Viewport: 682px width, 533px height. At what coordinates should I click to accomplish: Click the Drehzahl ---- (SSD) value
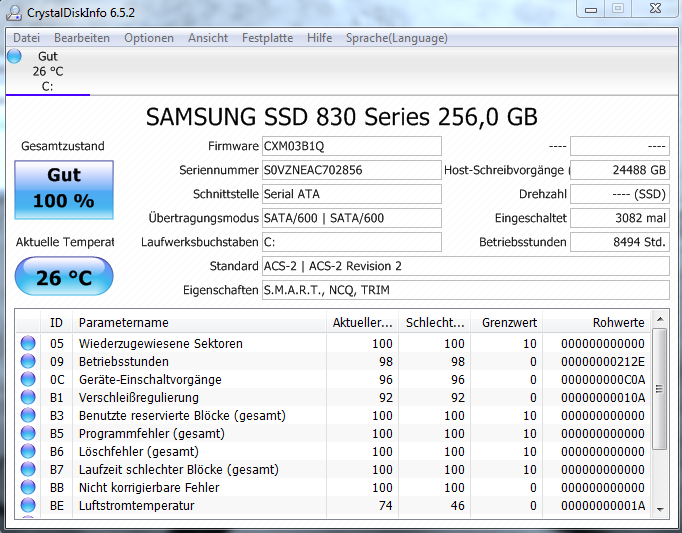pos(620,194)
